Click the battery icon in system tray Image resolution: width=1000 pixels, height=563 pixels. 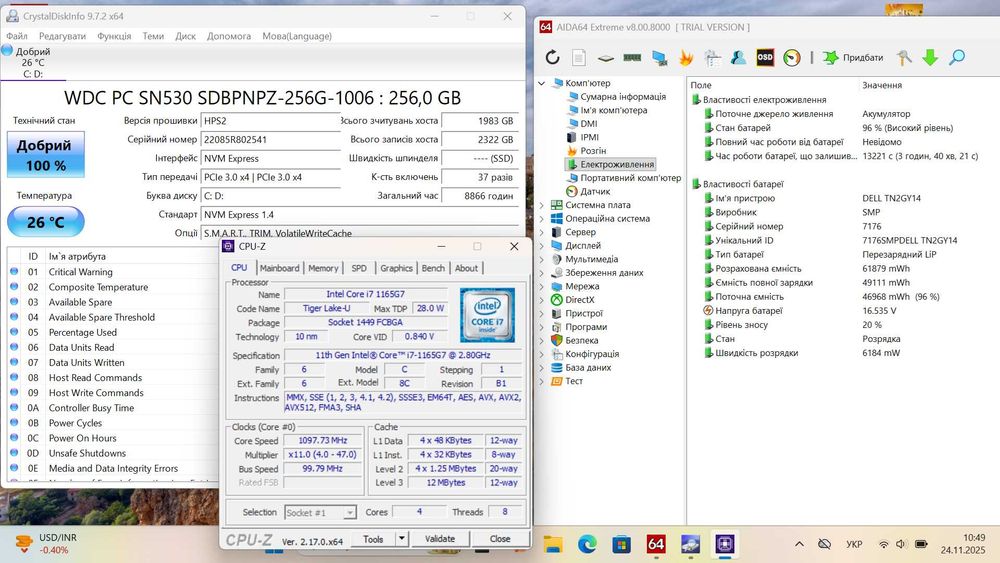[x=921, y=544]
